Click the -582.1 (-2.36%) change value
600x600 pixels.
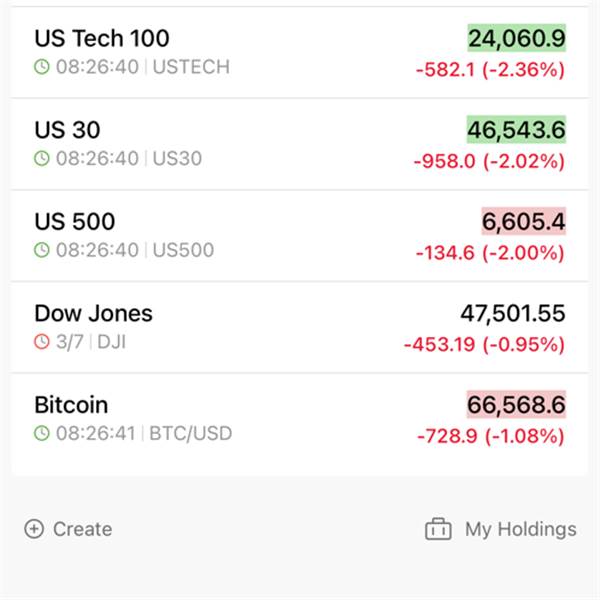(x=490, y=70)
